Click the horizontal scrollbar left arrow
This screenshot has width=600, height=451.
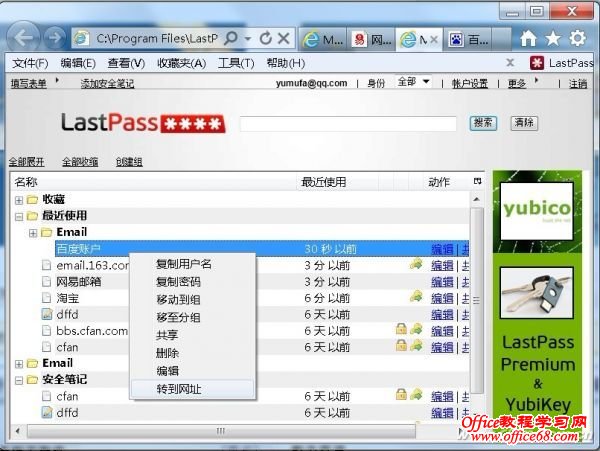[18, 431]
